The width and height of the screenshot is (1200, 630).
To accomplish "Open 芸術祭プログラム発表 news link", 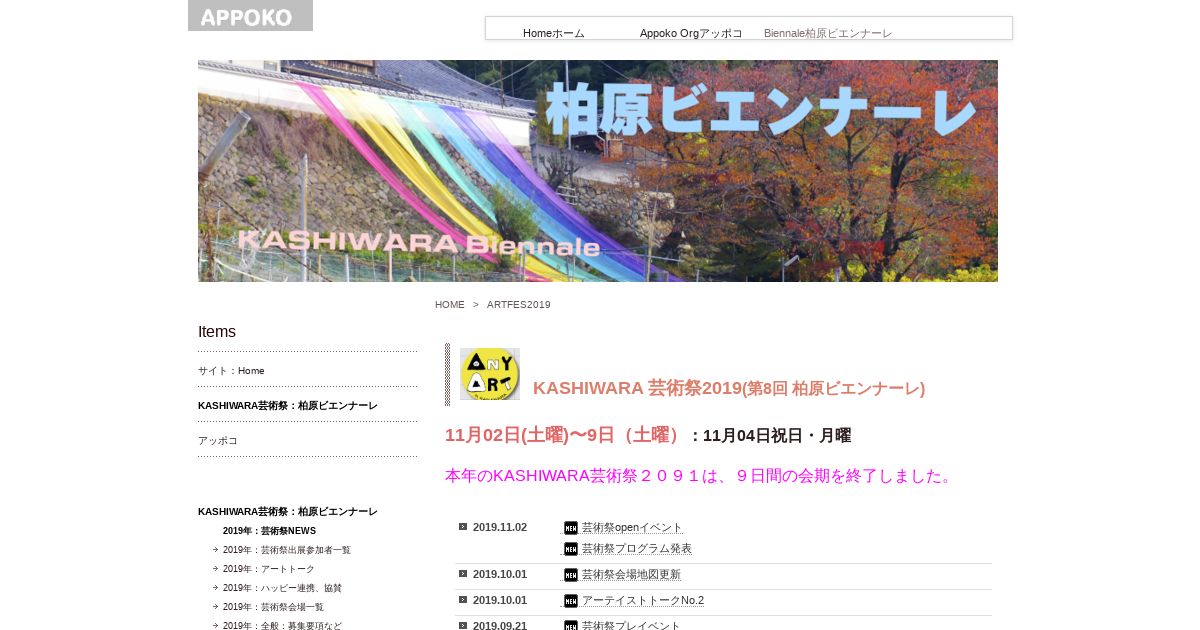I will (637, 549).
